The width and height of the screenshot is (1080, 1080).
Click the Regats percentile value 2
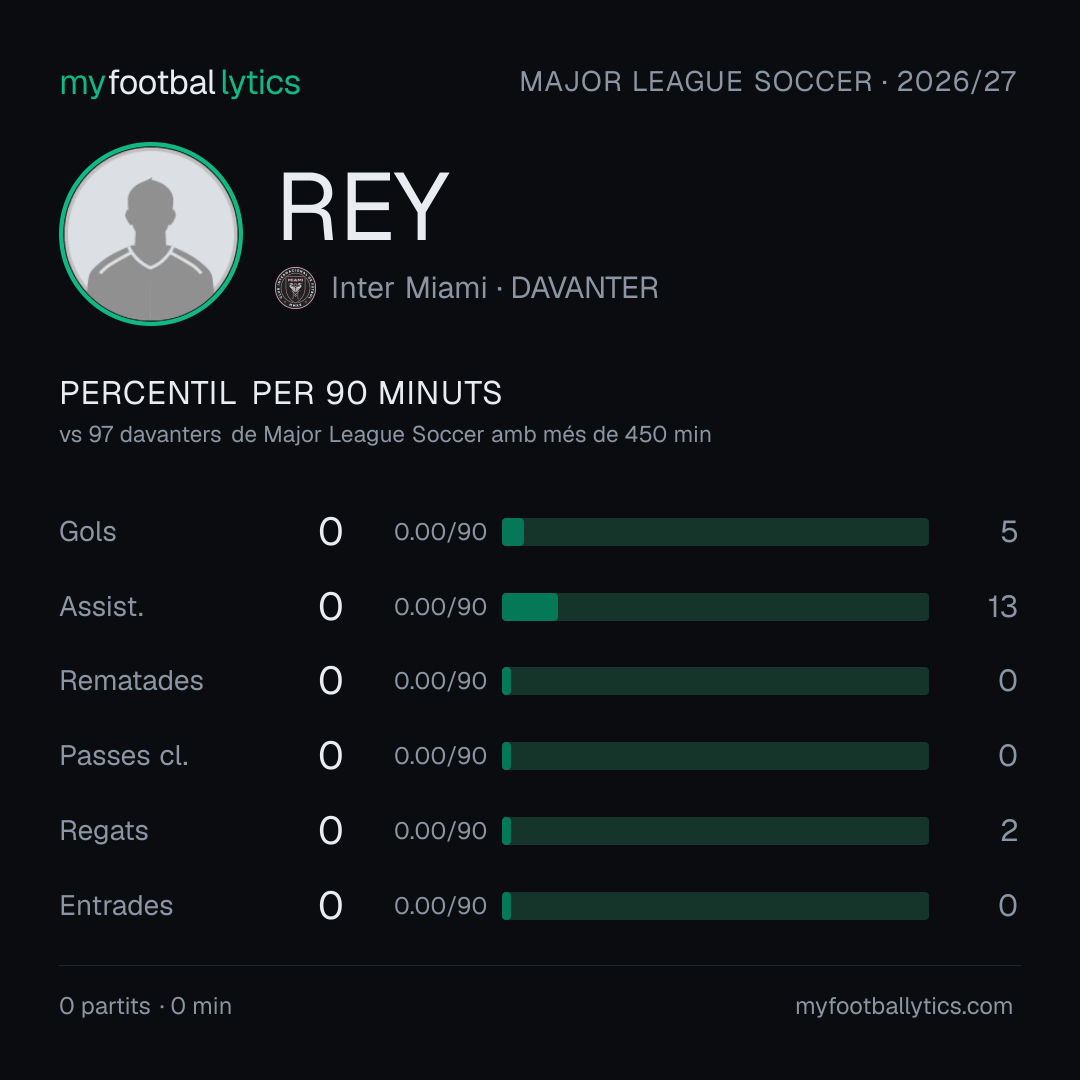pos(1009,831)
